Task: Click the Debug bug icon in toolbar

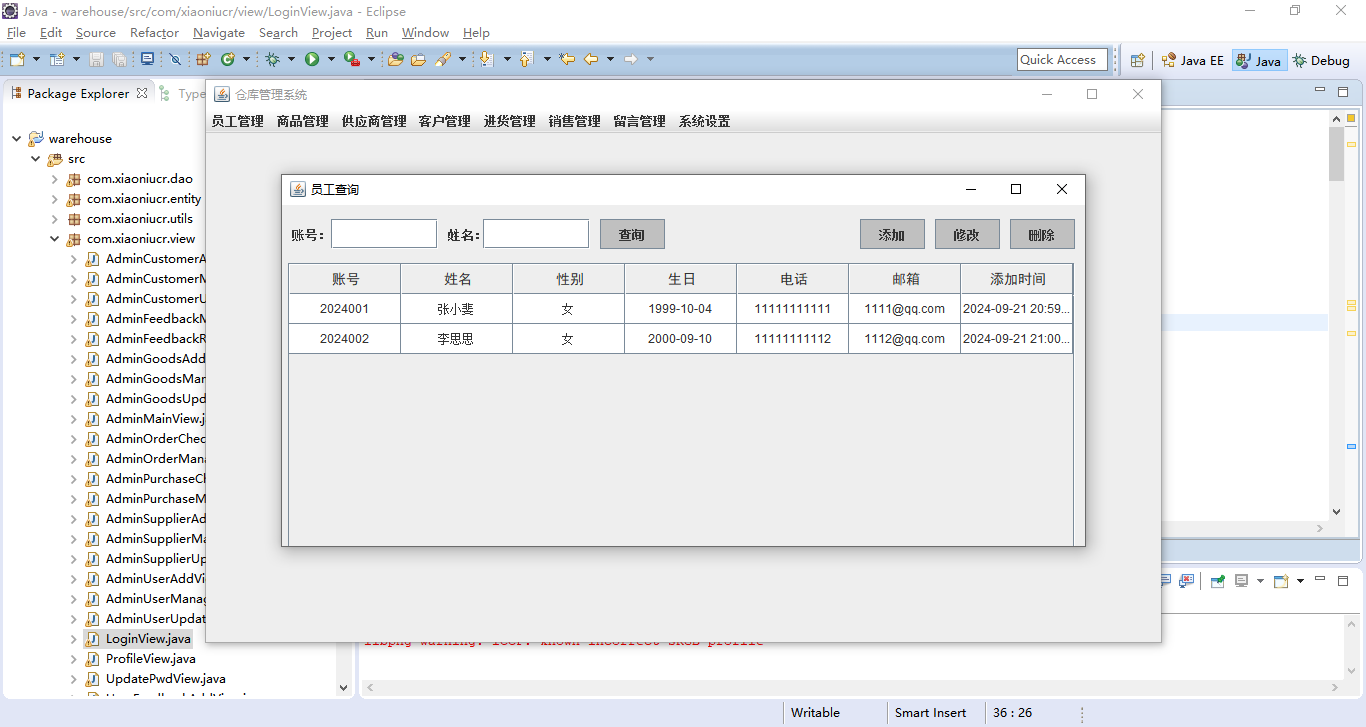Action: tap(272, 60)
